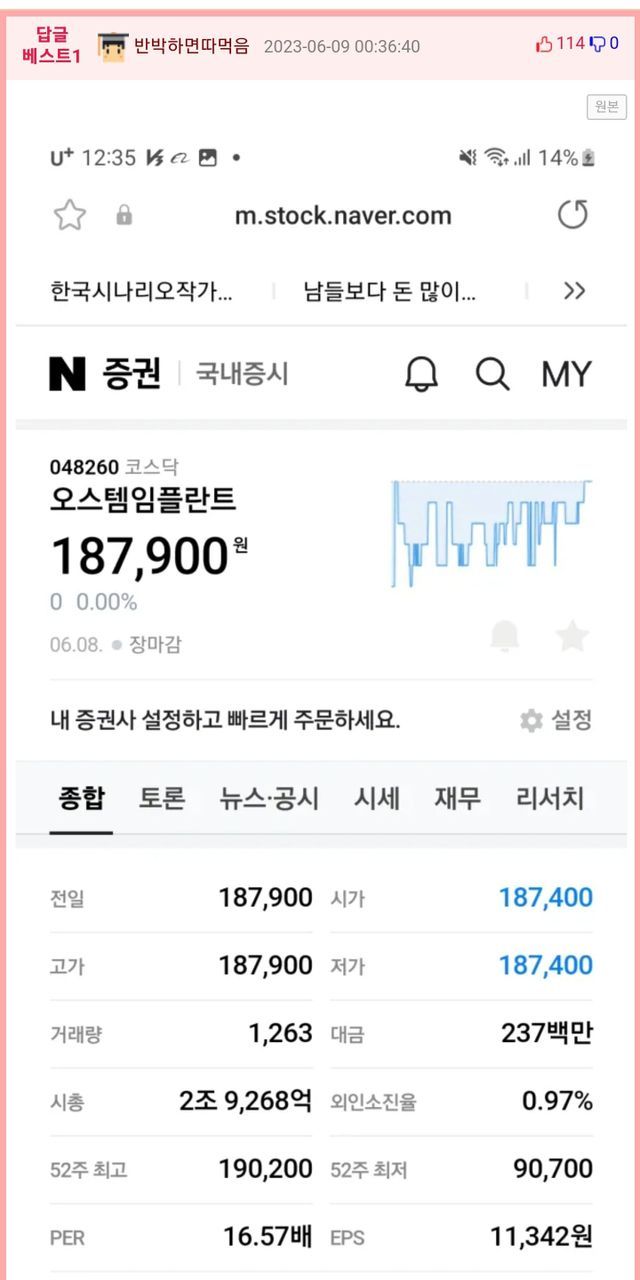Click the bookmark star in address bar
This screenshot has width=640, height=1280.
69,215
